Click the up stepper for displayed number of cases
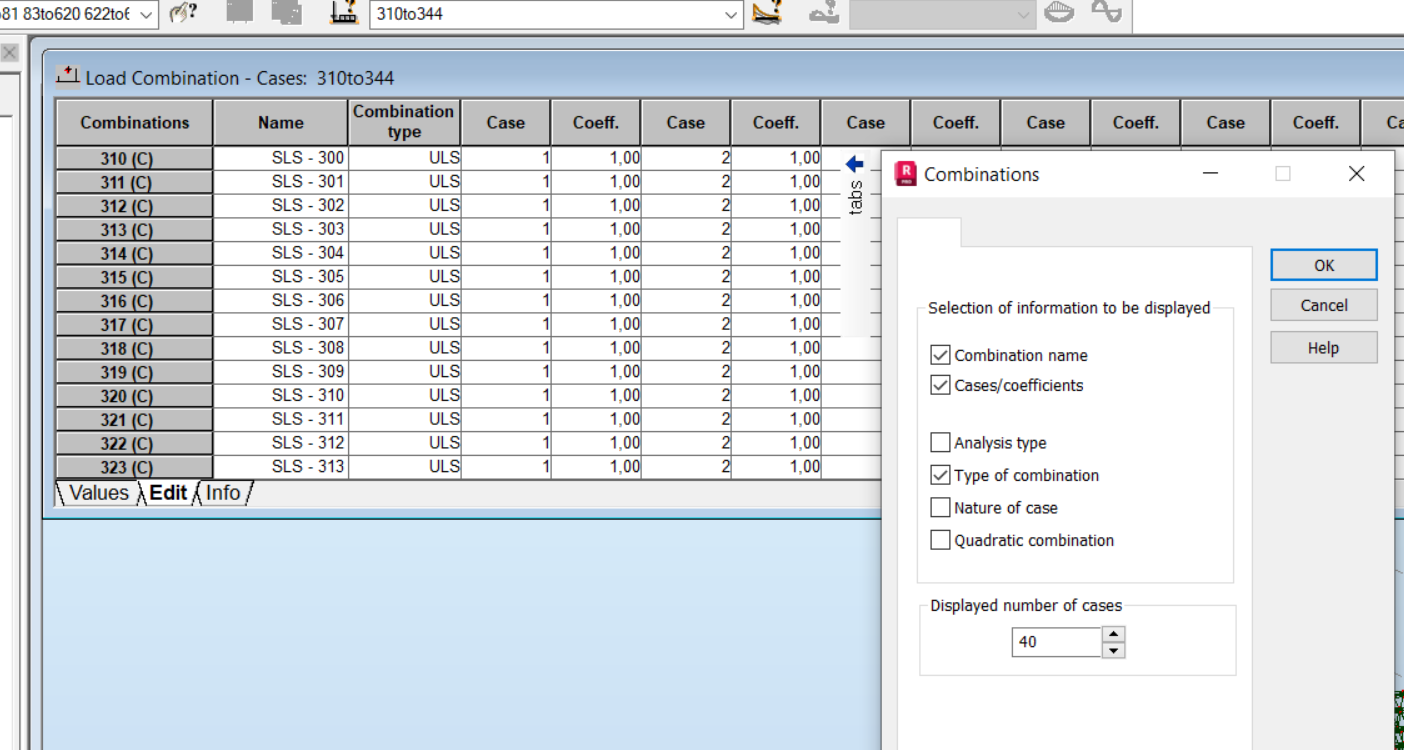 pyautogui.click(x=1113, y=636)
